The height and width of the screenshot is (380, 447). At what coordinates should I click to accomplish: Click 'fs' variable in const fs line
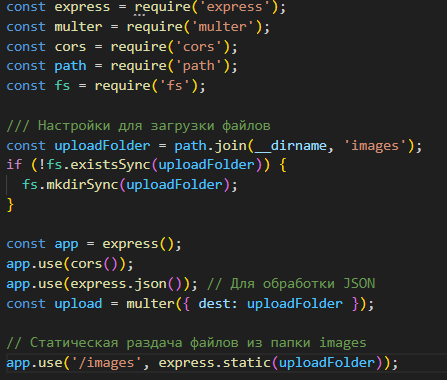[62, 86]
